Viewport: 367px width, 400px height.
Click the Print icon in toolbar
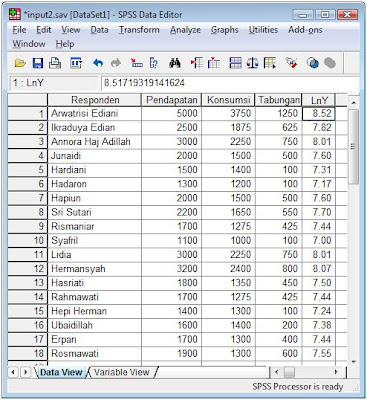pyautogui.click(x=55, y=63)
